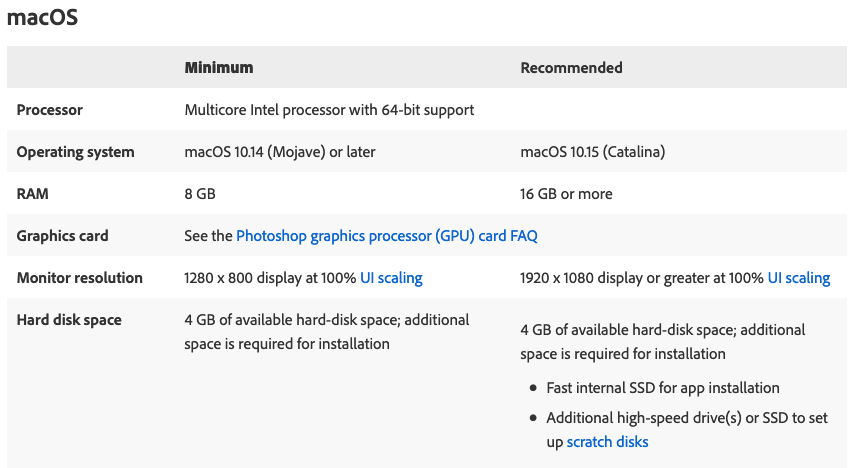Click the UI scaling link beside 1920 x 1080
Image resolution: width=860 pixels, height=468 pixels.
(799, 278)
